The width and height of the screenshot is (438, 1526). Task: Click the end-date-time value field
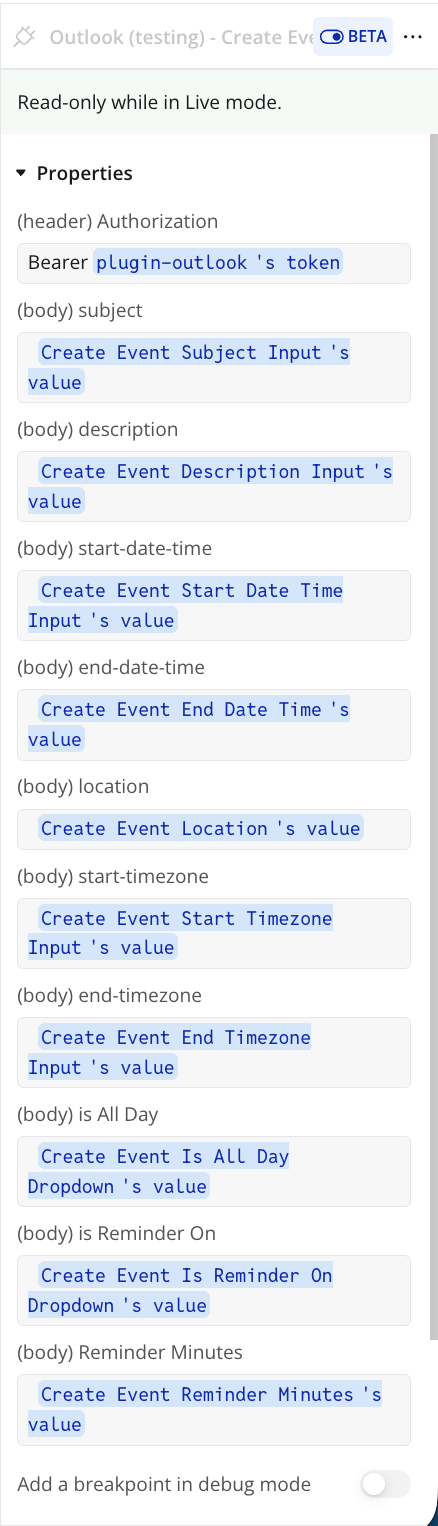click(x=214, y=724)
